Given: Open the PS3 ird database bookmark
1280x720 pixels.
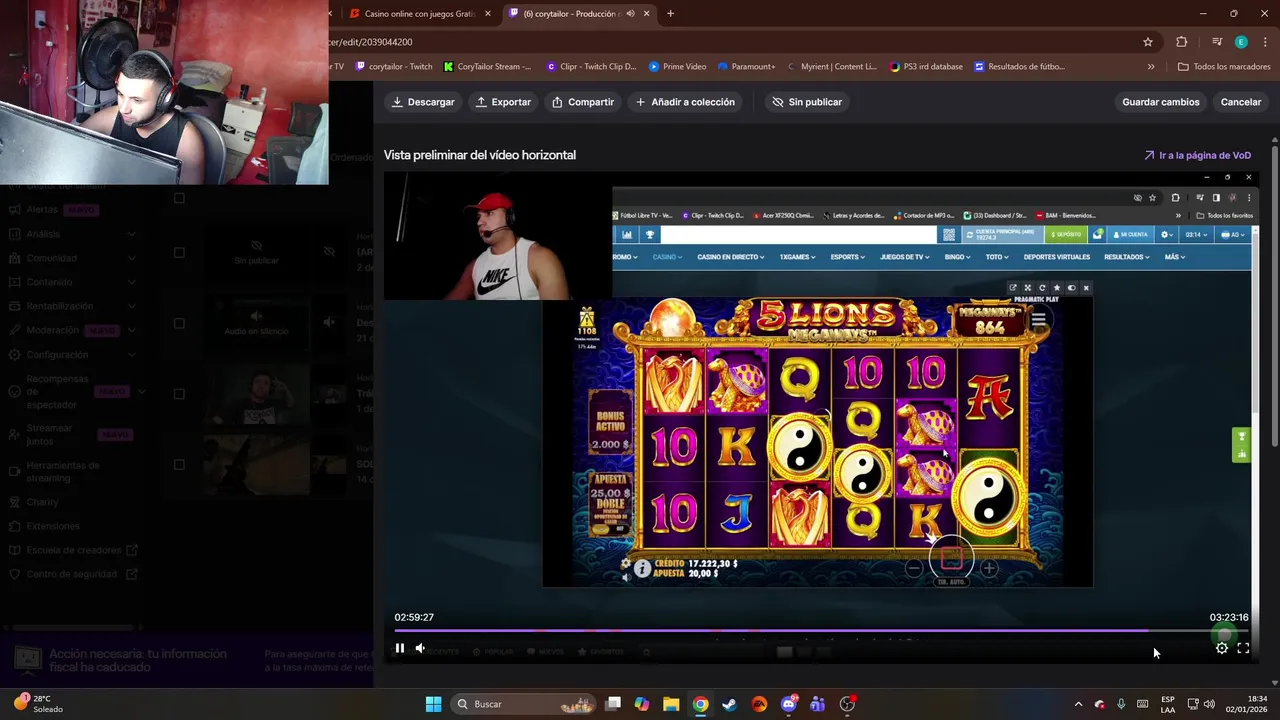Looking at the screenshot, I should click(926, 67).
